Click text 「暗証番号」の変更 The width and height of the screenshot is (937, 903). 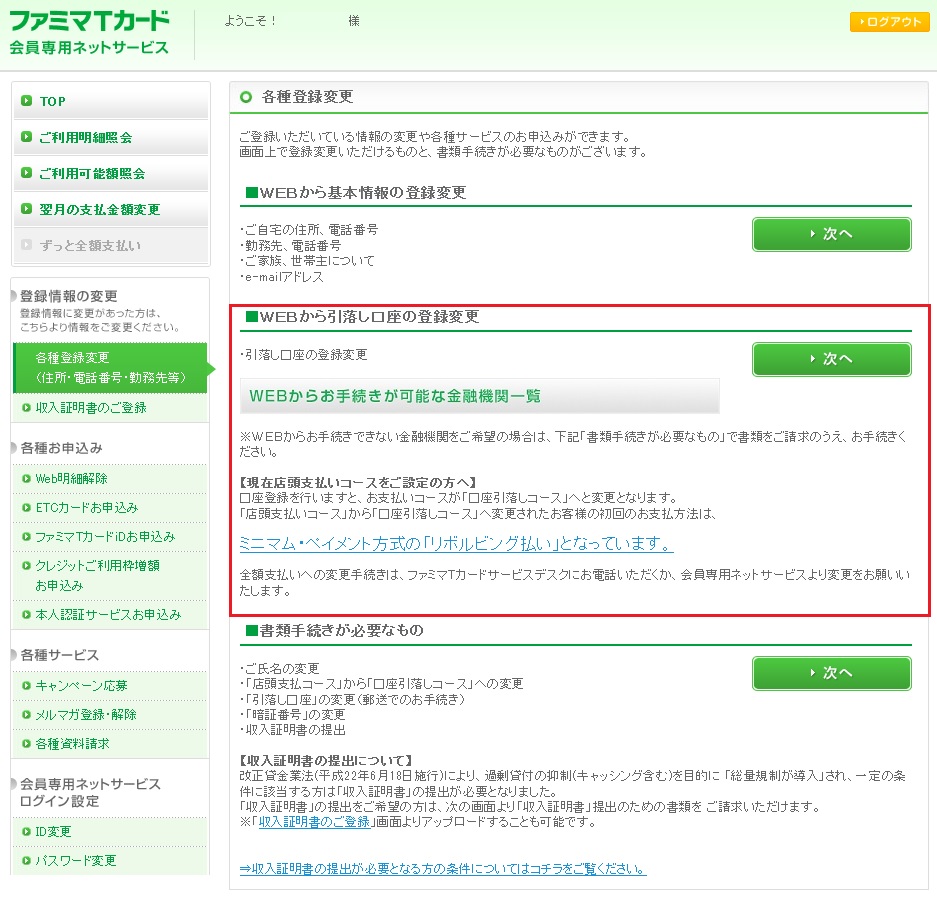(x=295, y=715)
